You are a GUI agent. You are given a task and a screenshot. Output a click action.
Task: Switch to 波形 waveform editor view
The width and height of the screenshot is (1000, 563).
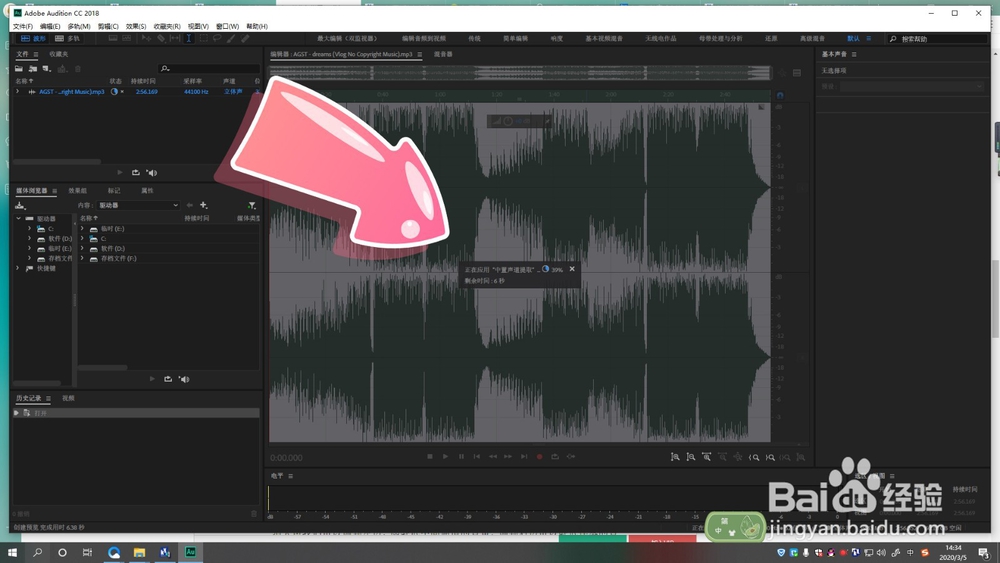[x=33, y=38]
